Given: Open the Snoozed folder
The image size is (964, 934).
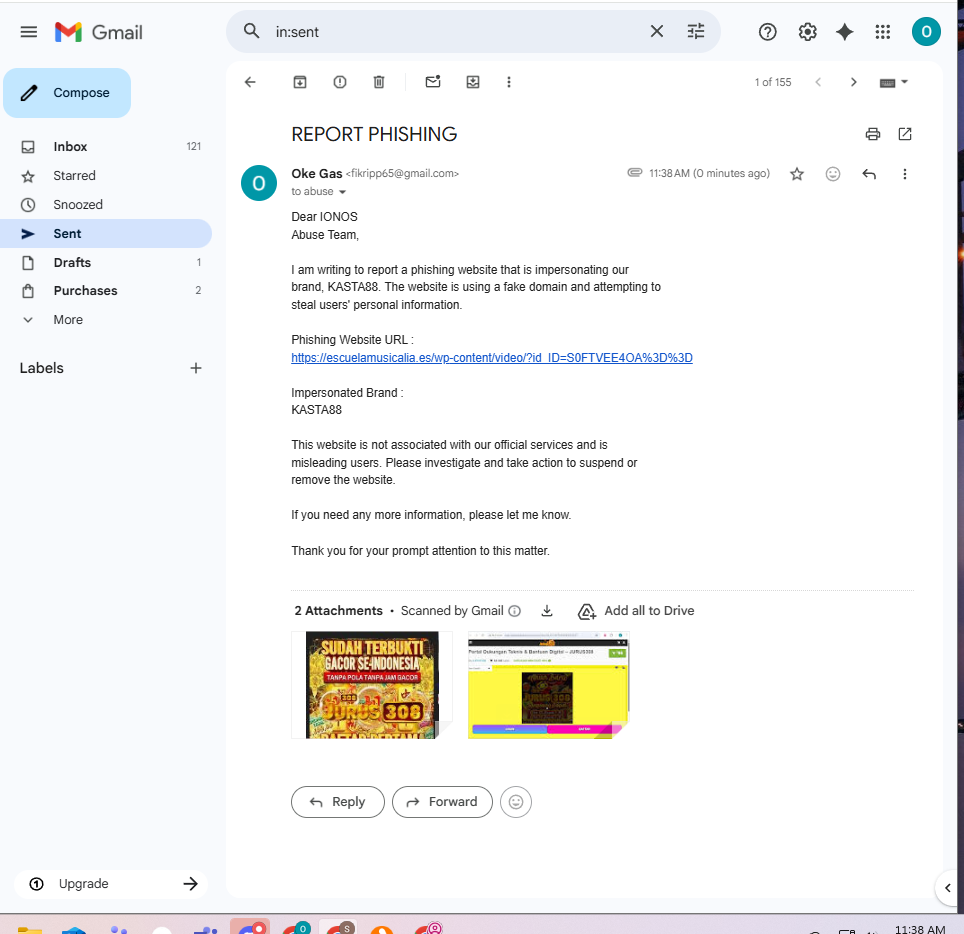Looking at the screenshot, I should click(x=106, y=205).
